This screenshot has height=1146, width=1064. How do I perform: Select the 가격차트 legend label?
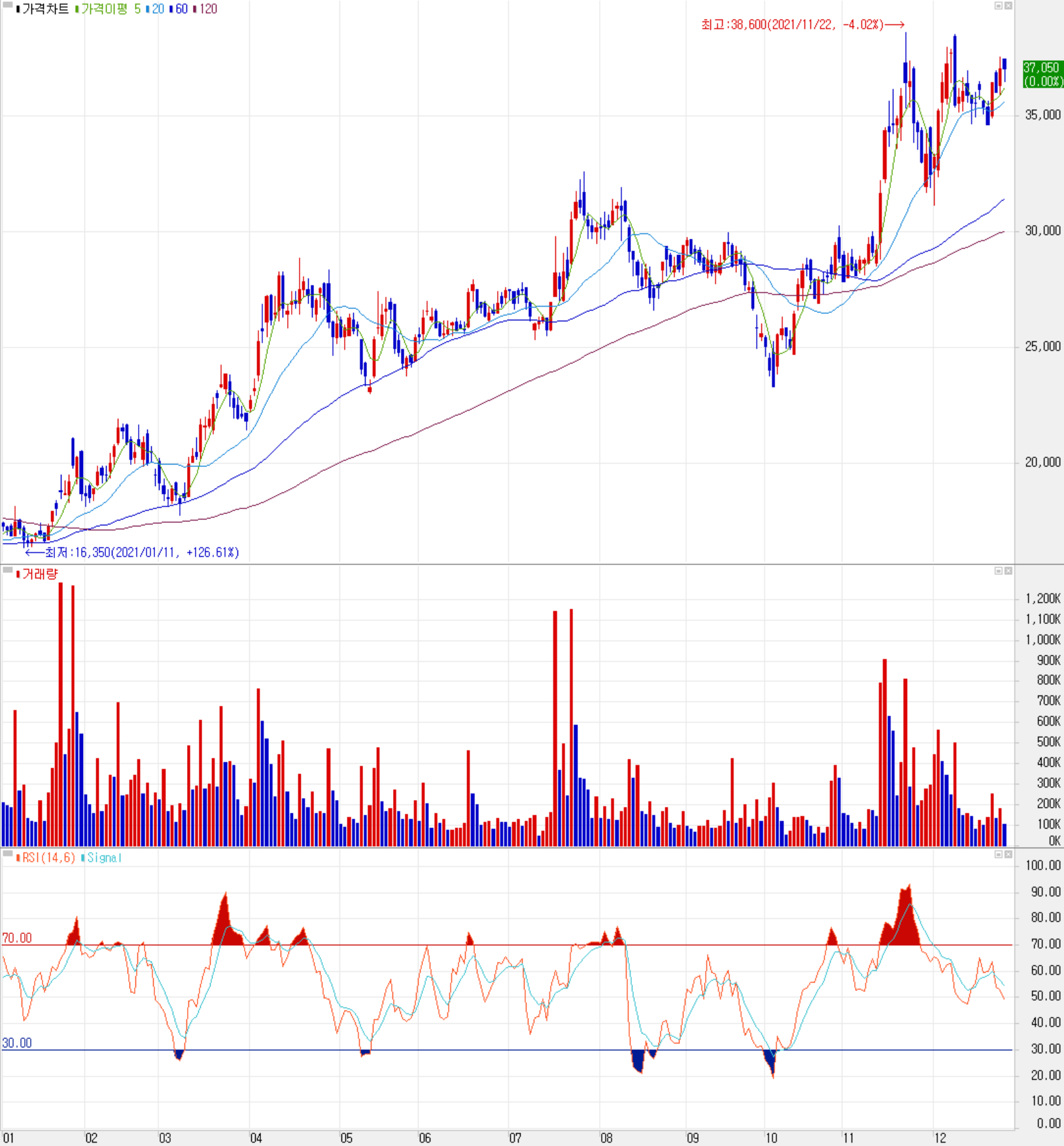[43, 9]
